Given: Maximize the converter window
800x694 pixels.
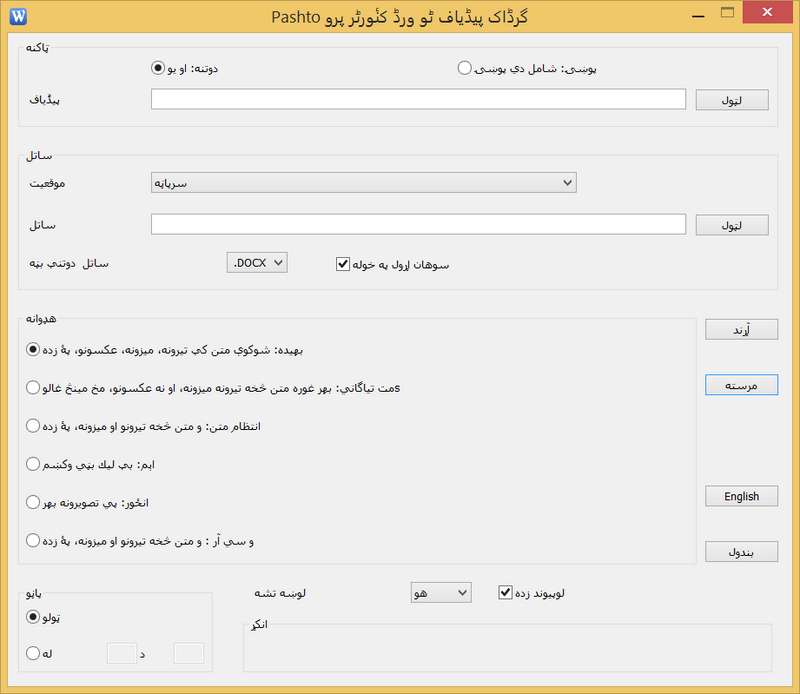Looking at the screenshot, I should click(728, 13).
